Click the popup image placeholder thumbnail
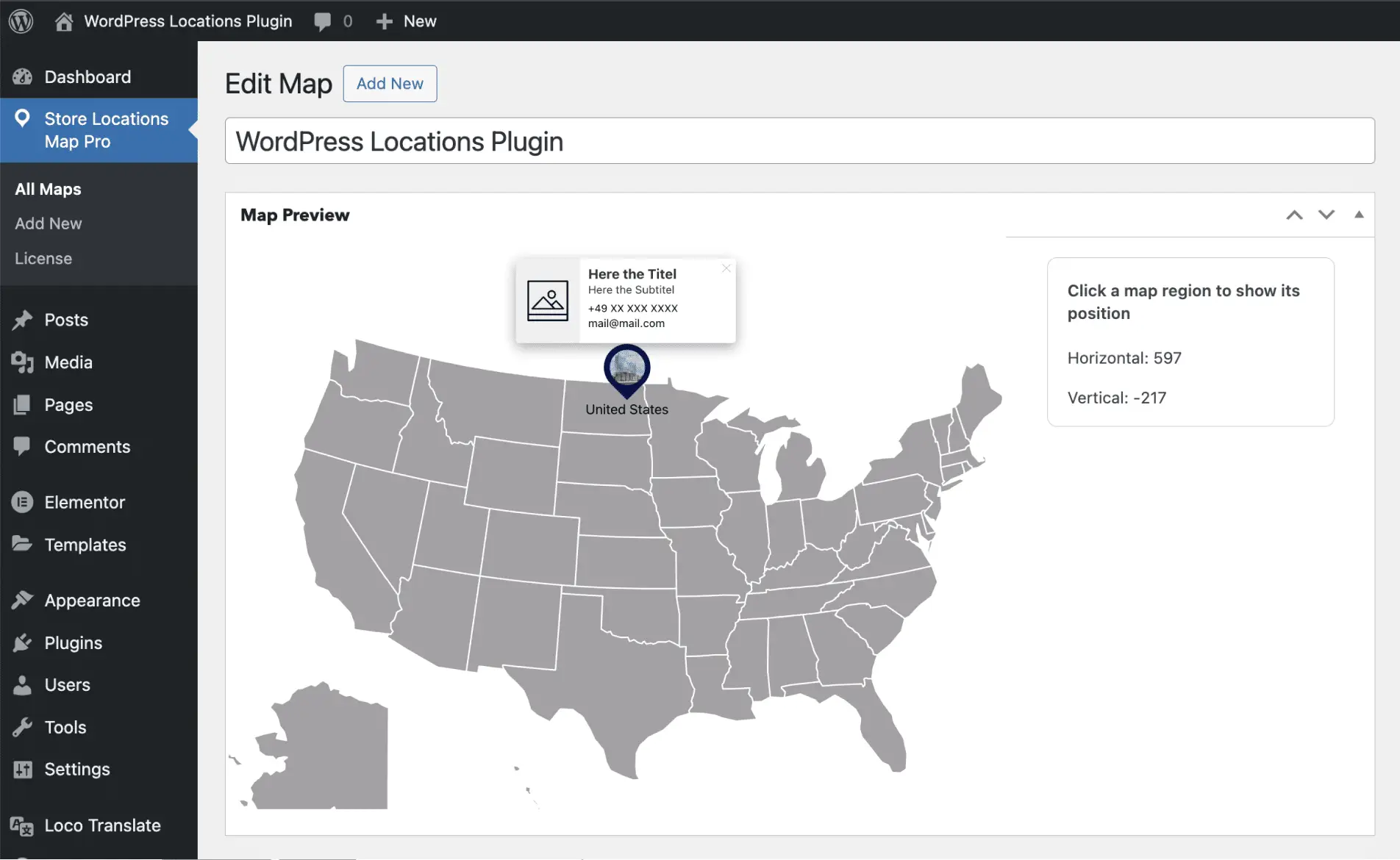This screenshot has height=860, width=1400. [x=548, y=301]
